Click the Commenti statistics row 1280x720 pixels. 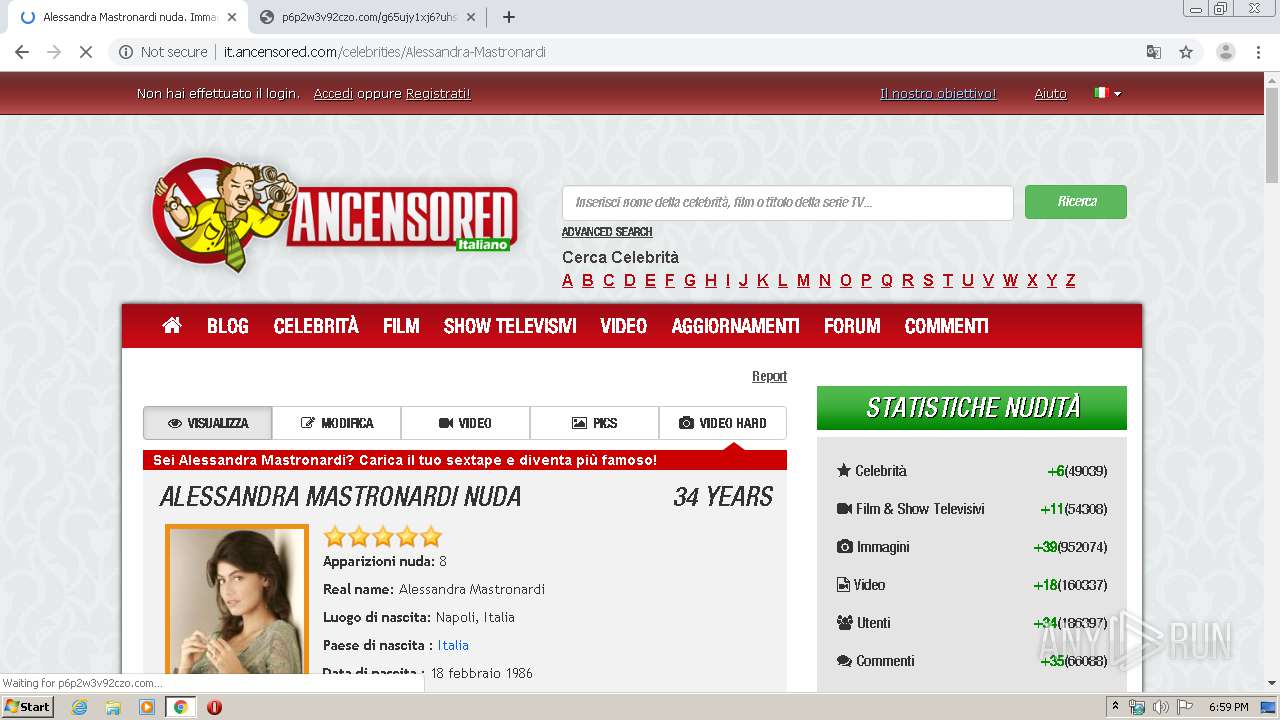972,661
